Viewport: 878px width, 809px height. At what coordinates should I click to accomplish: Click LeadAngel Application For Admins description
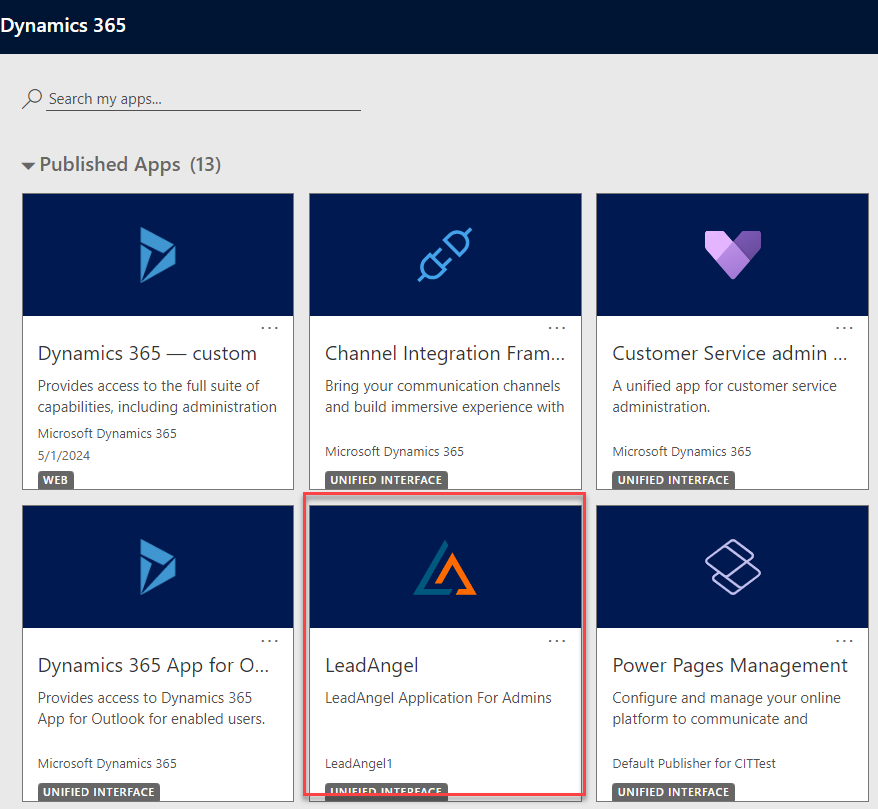(x=438, y=698)
